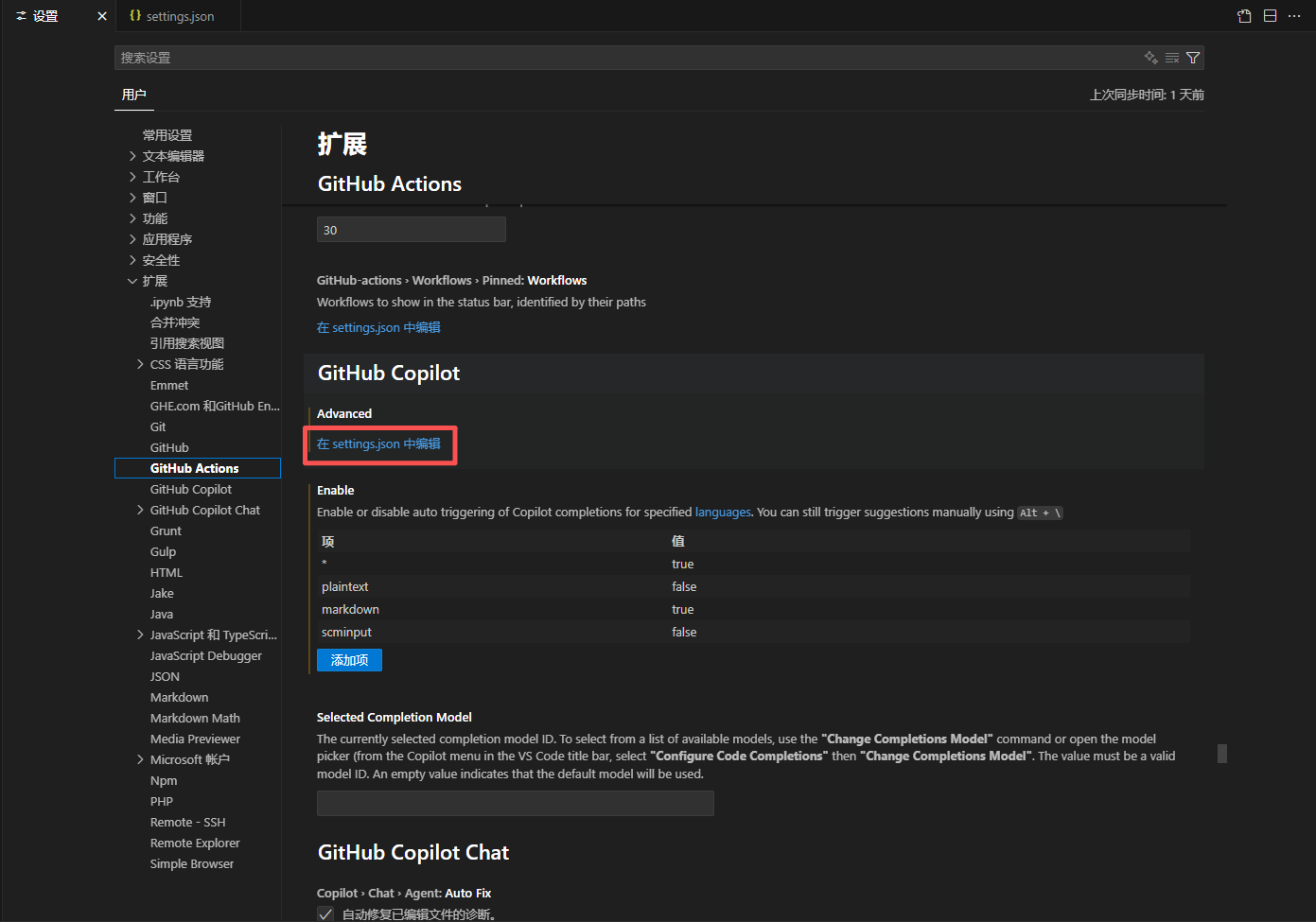Click the 添加项 button

(349, 660)
